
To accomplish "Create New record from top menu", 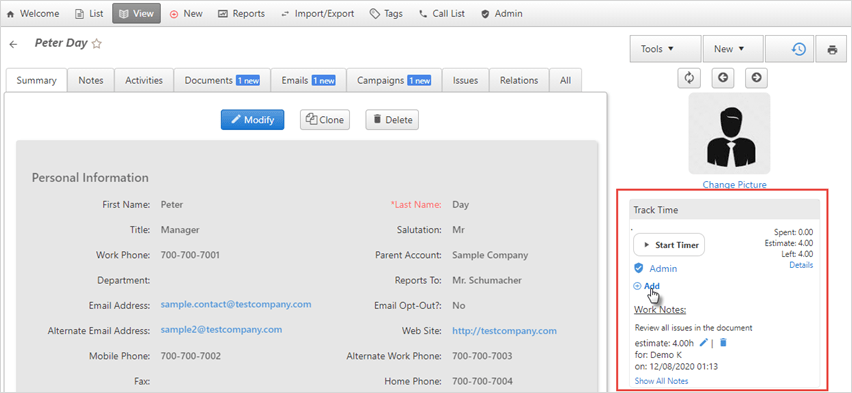I will tap(186, 14).
